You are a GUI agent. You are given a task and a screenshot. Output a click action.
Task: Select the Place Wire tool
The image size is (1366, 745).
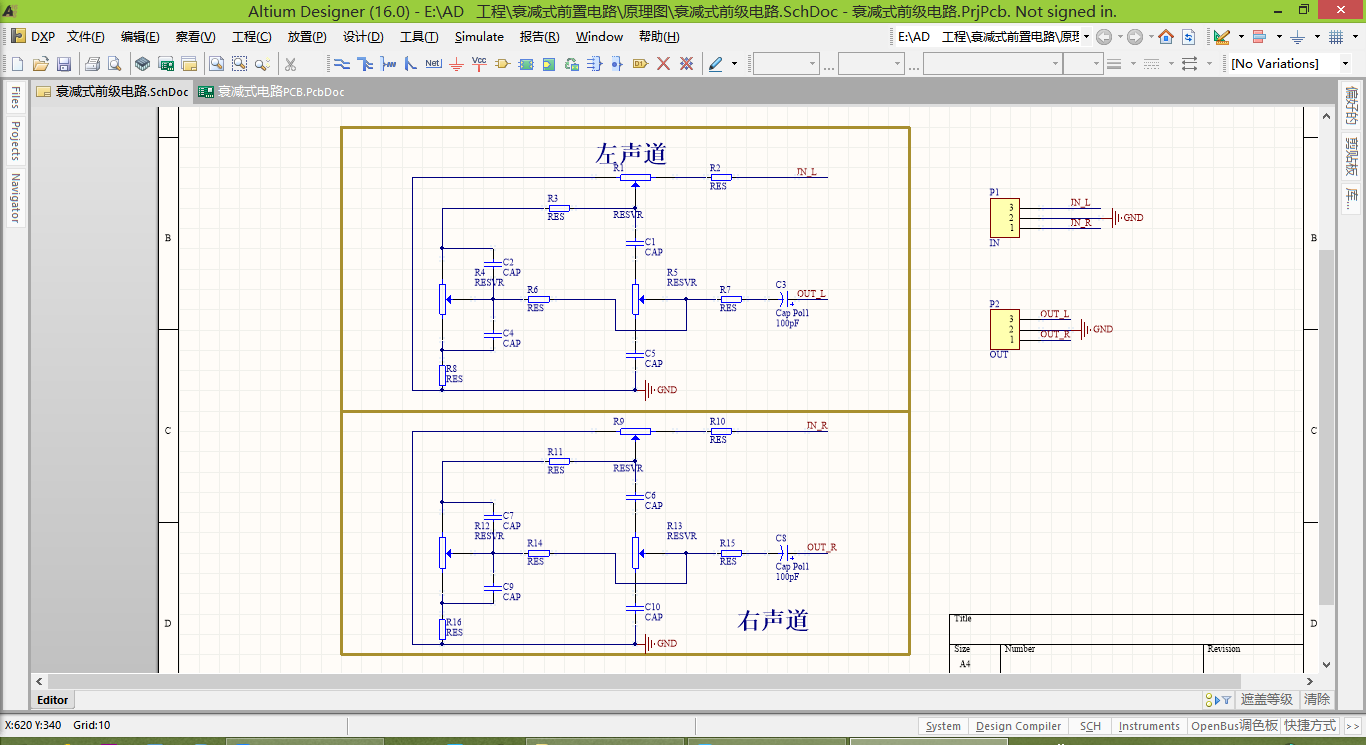coord(342,63)
